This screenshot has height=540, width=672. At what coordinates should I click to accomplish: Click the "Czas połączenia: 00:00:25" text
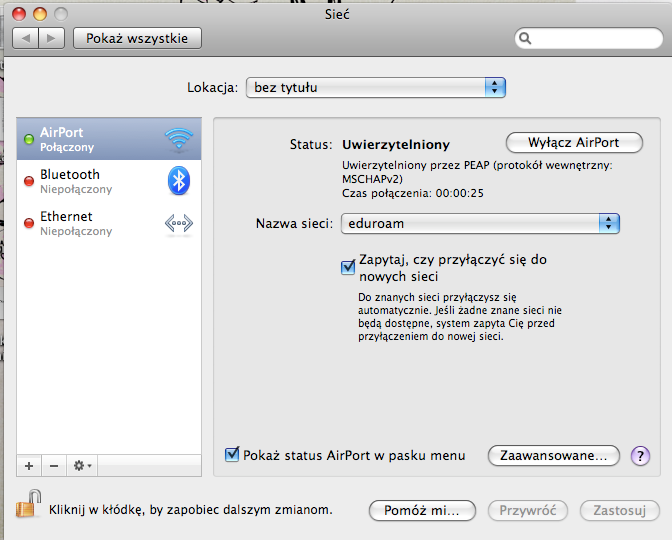[413, 193]
